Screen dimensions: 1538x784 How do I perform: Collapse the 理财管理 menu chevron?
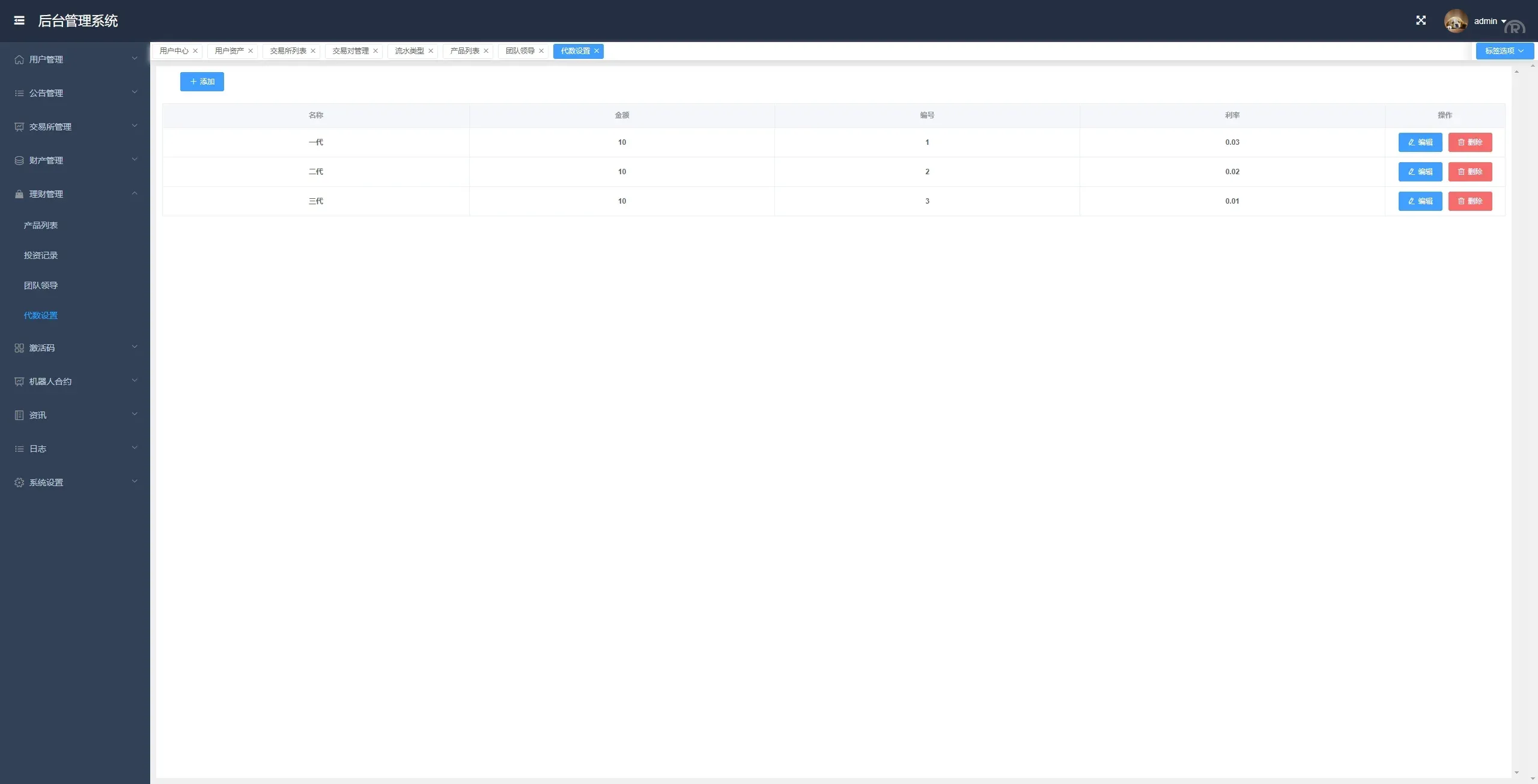pyautogui.click(x=135, y=193)
